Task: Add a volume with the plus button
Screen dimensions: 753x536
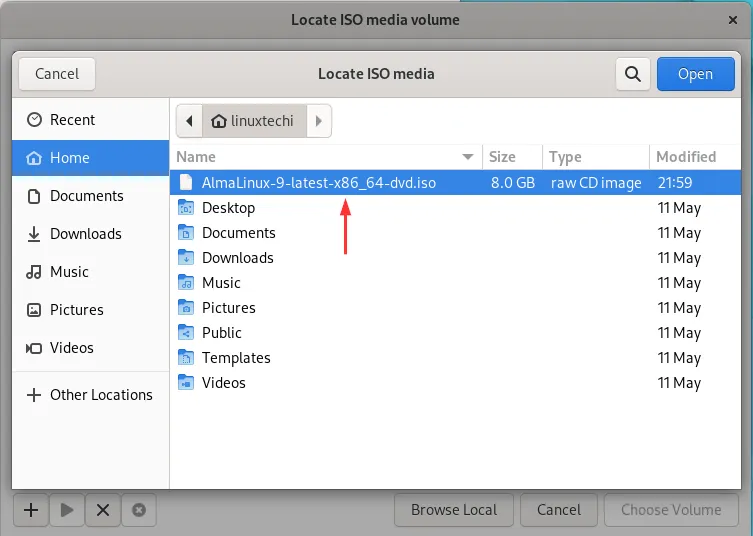Action: point(31,510)
